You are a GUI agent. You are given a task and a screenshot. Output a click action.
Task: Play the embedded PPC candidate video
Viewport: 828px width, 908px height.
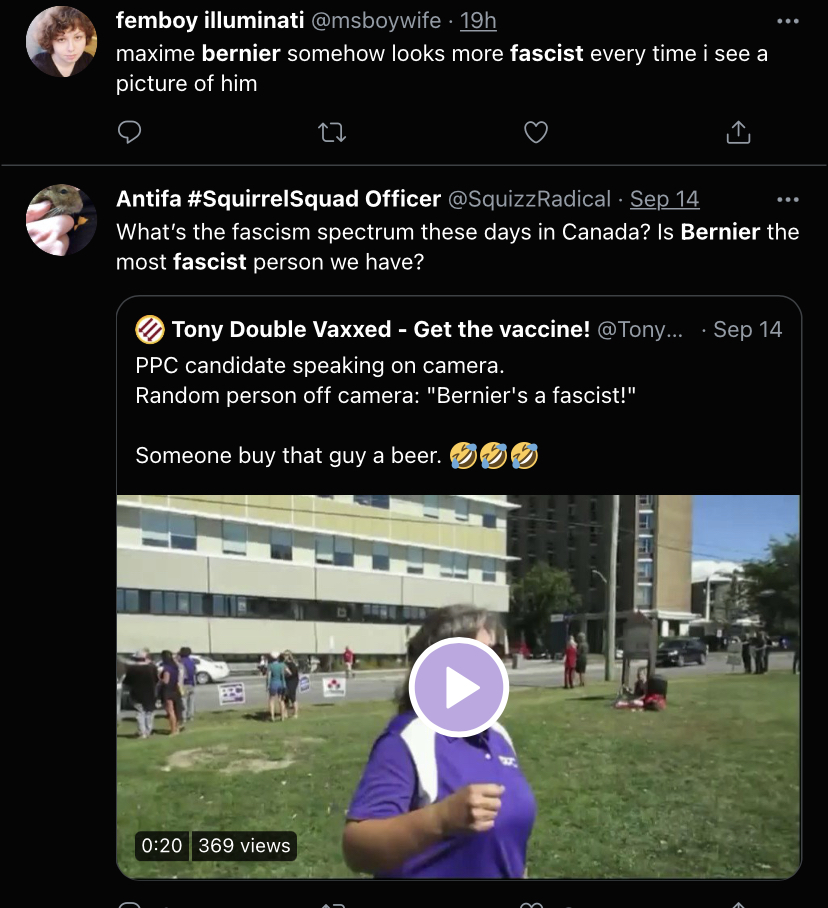pos(459,687)
